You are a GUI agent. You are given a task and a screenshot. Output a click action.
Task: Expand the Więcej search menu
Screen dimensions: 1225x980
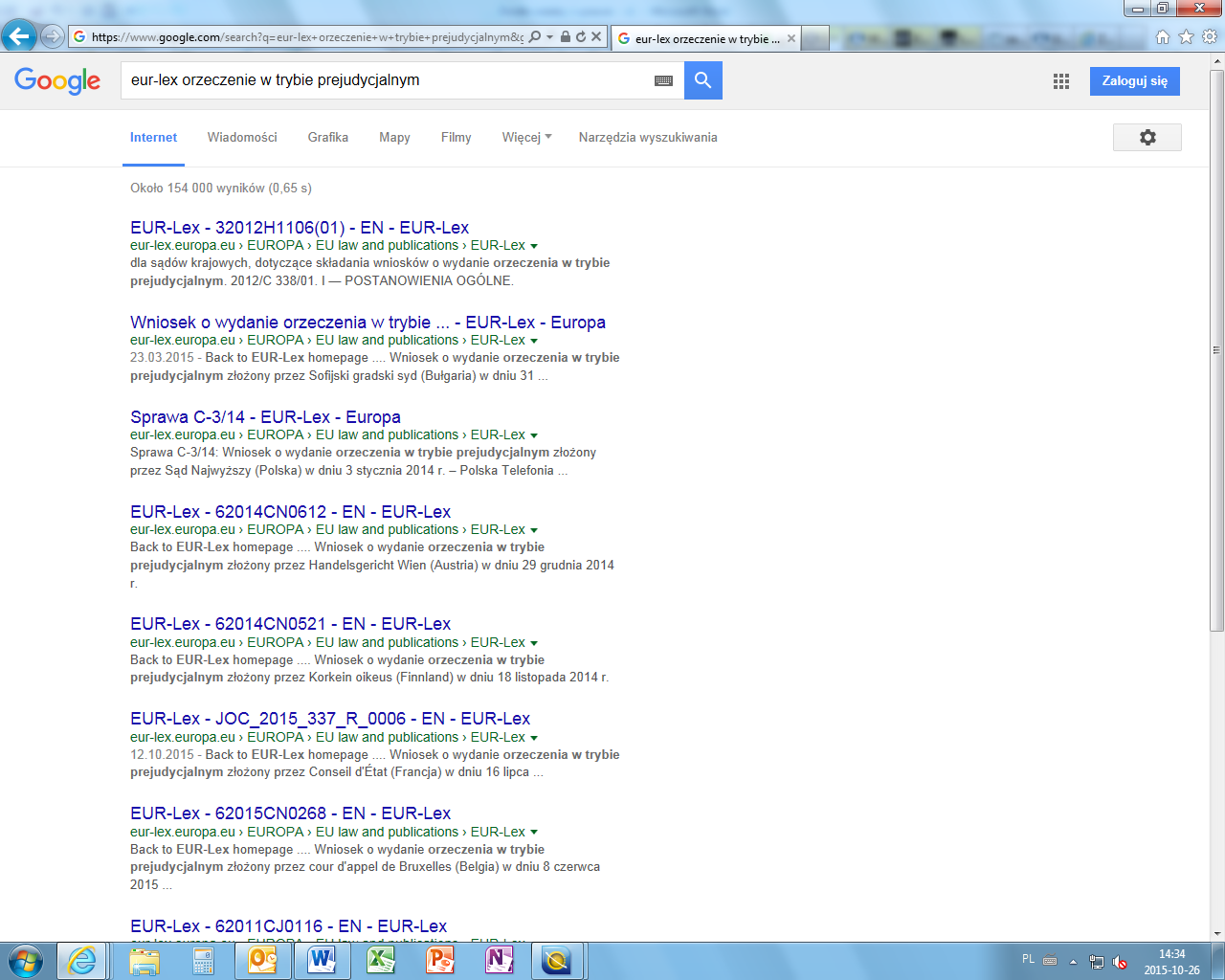(526, 138)
